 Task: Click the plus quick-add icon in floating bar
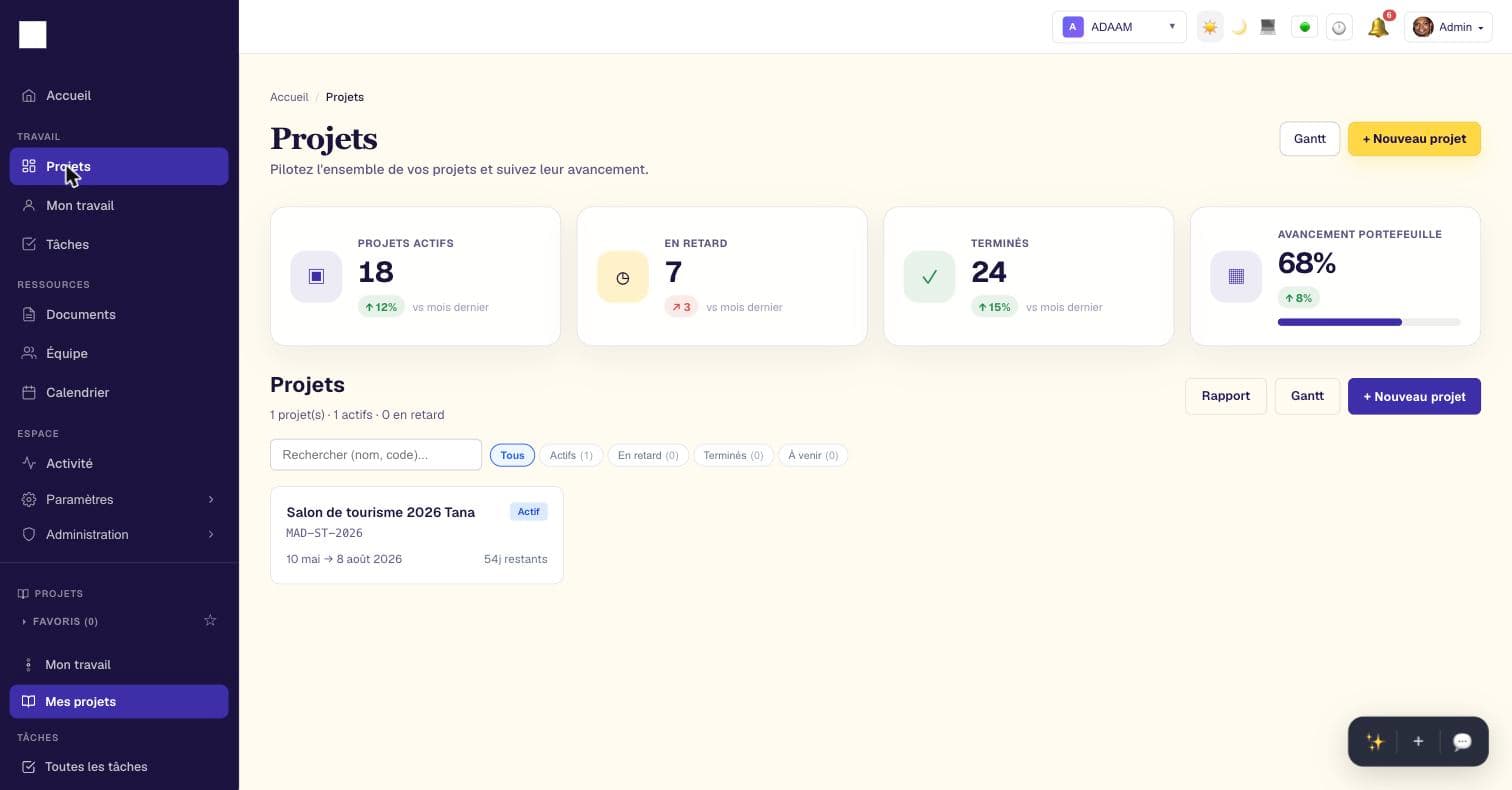click(1418, 741)
